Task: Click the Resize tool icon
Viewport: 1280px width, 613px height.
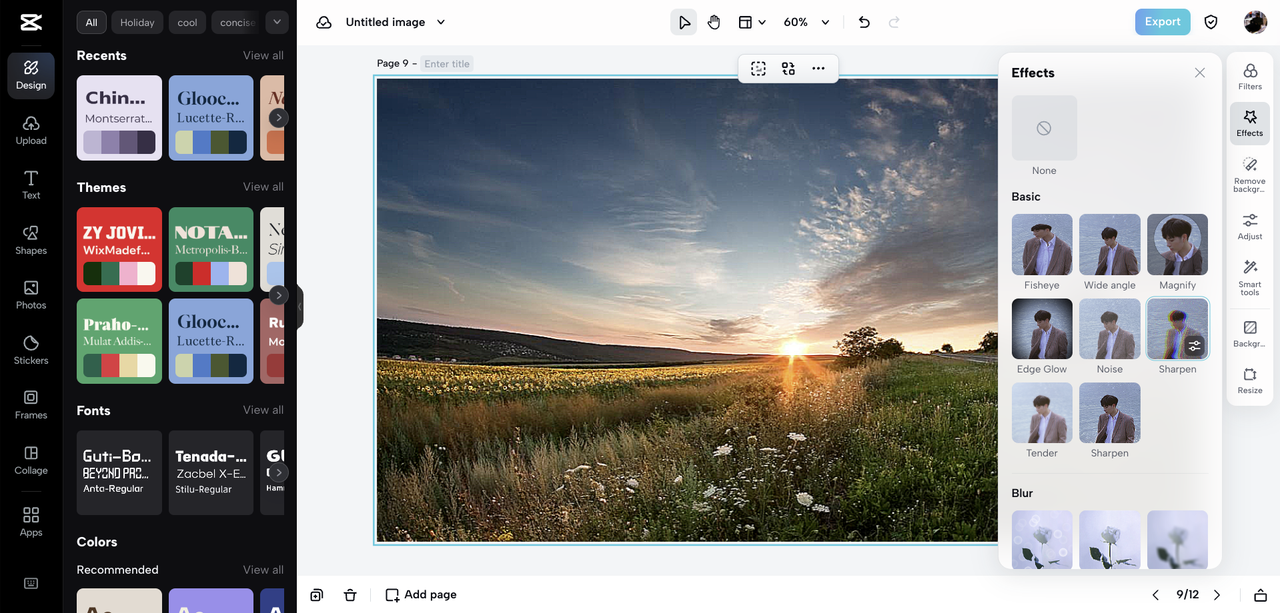Action: click(1249, 380)
